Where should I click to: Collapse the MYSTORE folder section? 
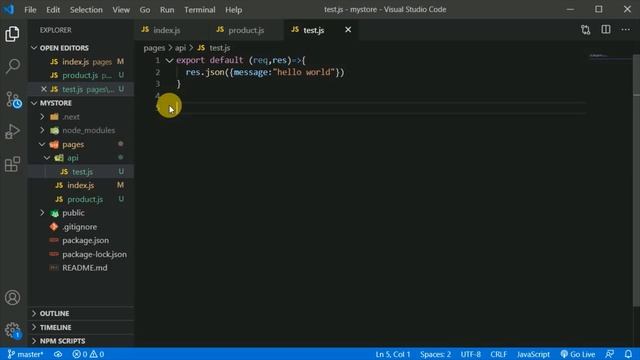tap(81, 103)
